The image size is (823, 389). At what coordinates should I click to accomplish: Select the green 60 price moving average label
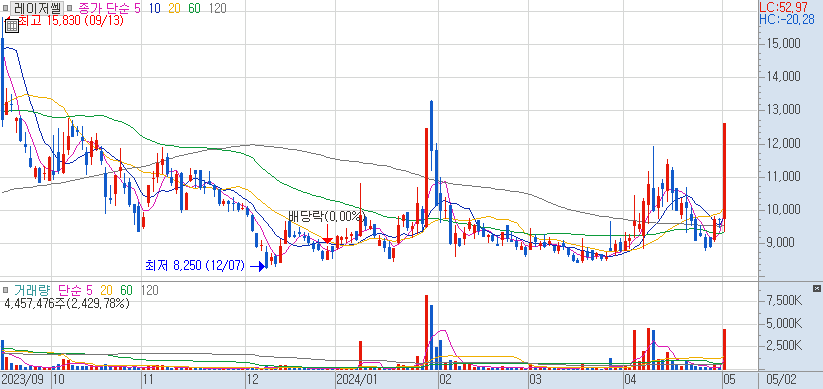[194, 8]
